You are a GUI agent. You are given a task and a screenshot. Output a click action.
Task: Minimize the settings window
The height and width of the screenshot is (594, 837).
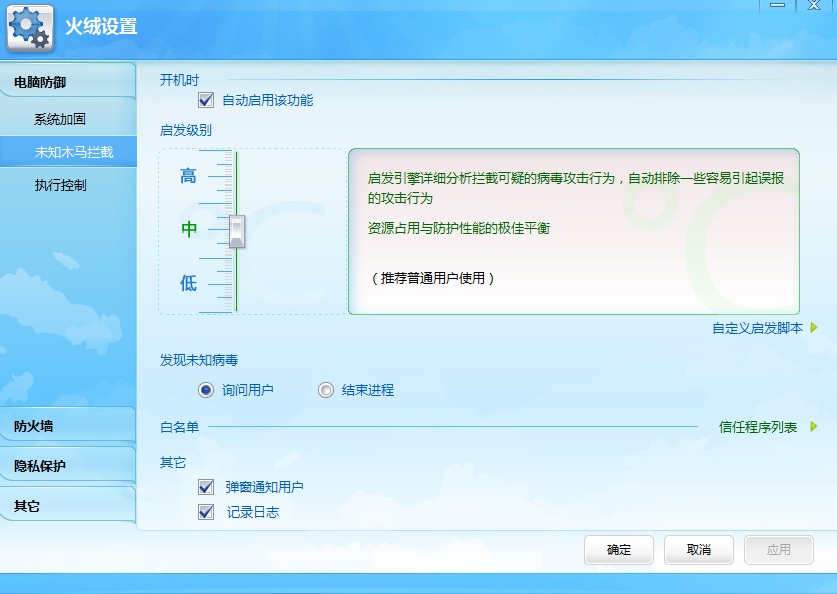pos(777,5)
